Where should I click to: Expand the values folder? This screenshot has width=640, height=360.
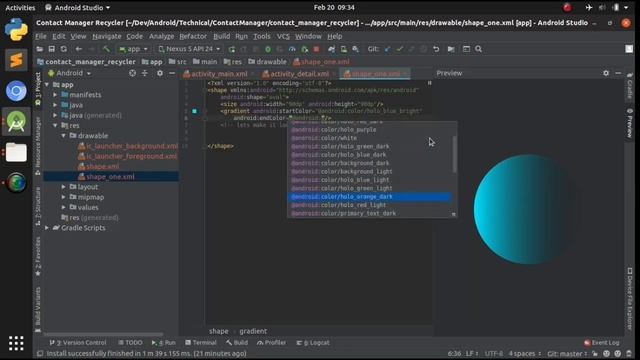(64, 207)
